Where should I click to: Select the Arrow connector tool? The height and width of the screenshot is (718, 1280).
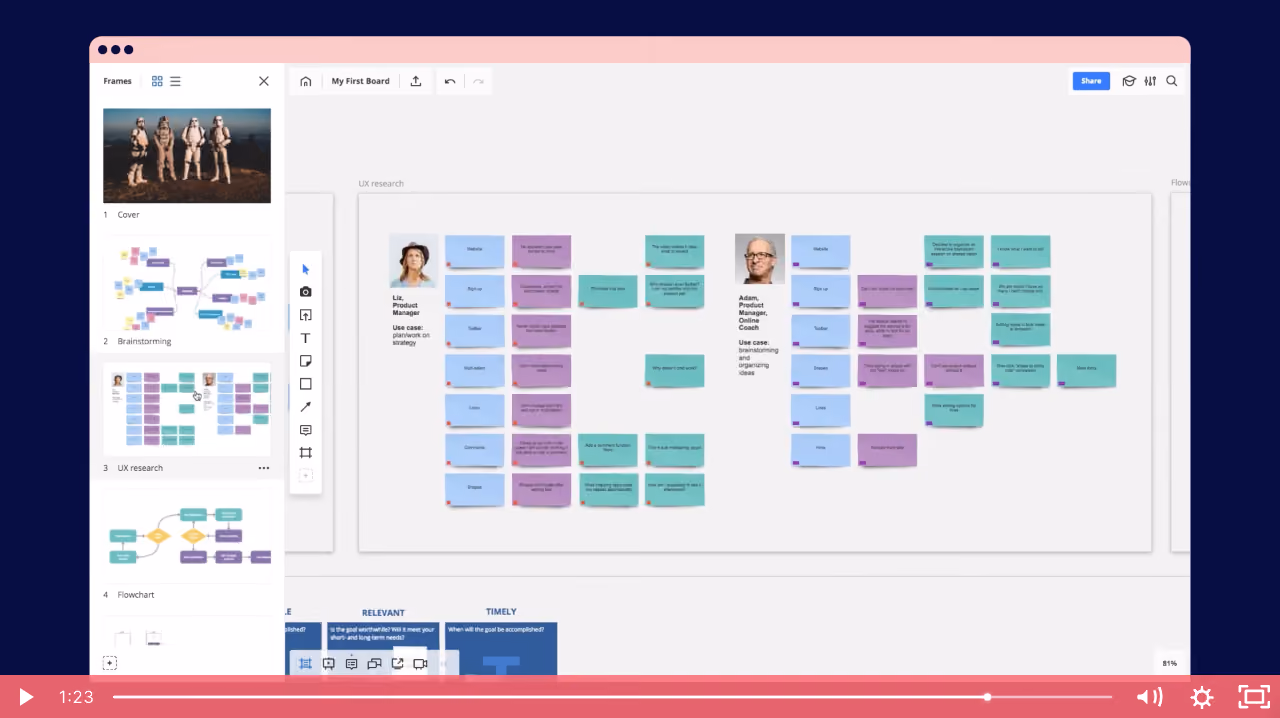click(306, 407)
